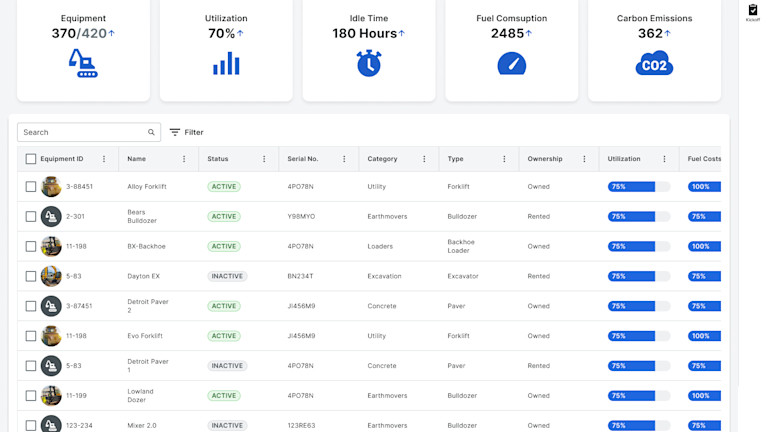The image size is (768, 432).
Task: Click the Filter button
Action: (x=187, y=132)
